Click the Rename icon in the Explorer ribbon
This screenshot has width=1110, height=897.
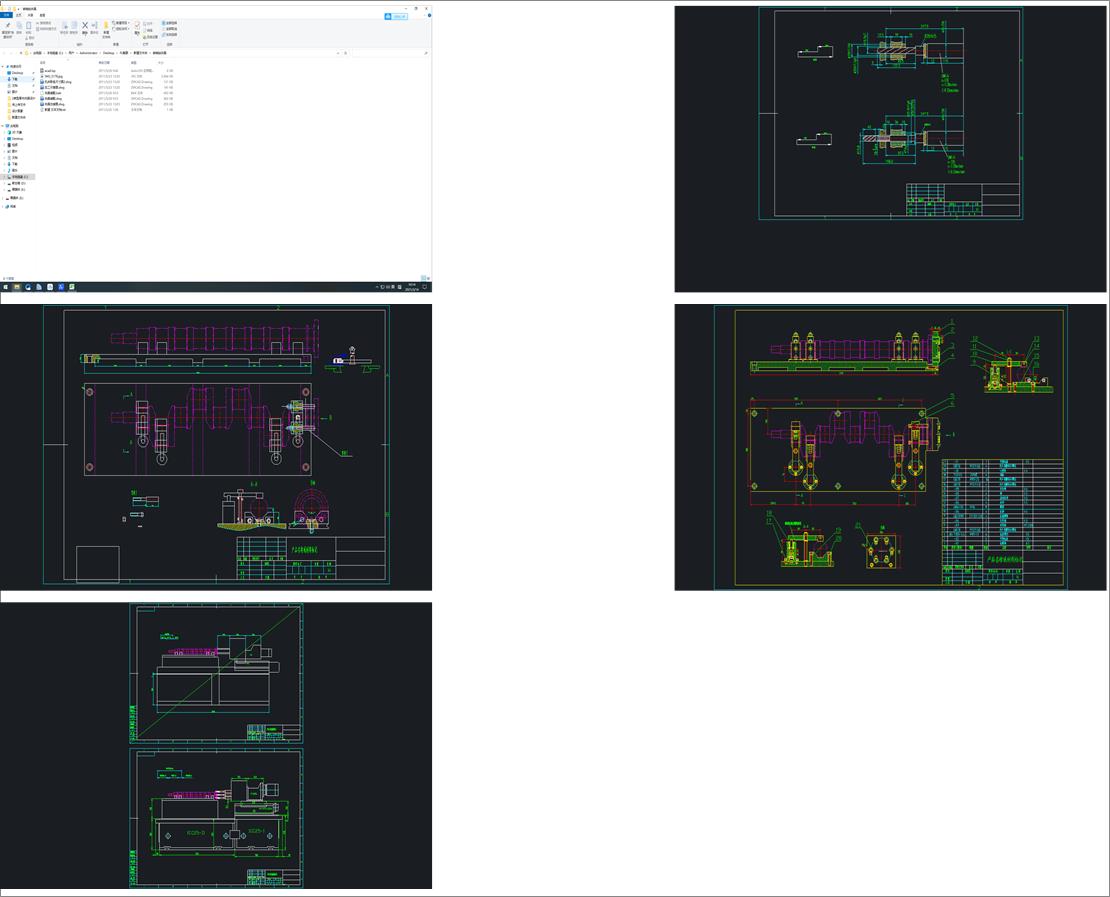(94, 28)
